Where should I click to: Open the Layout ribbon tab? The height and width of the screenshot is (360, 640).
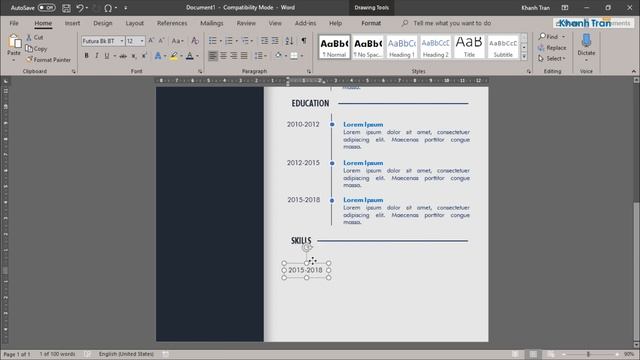point(134,23)
